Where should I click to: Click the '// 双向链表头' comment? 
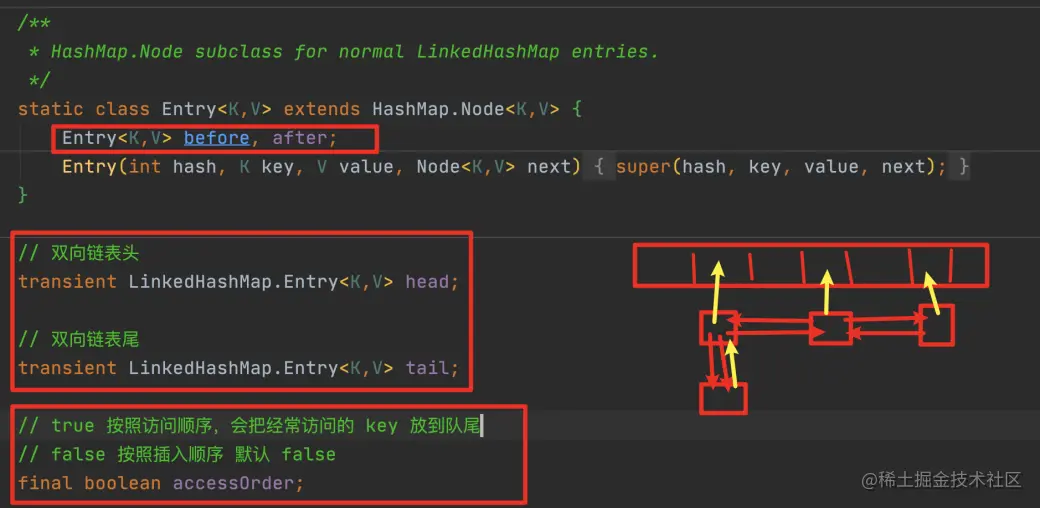point(78,253)
